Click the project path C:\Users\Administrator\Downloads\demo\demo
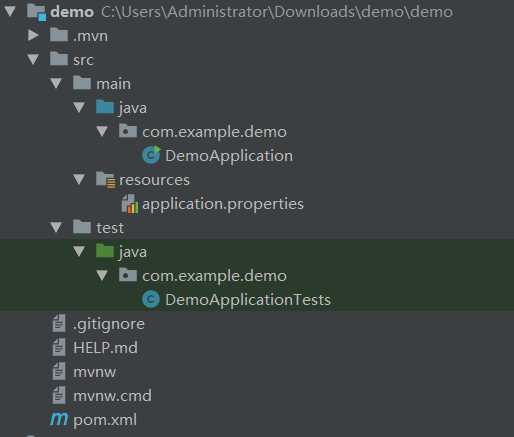This screenshot has height=437, width=514. tap(277, 12)
